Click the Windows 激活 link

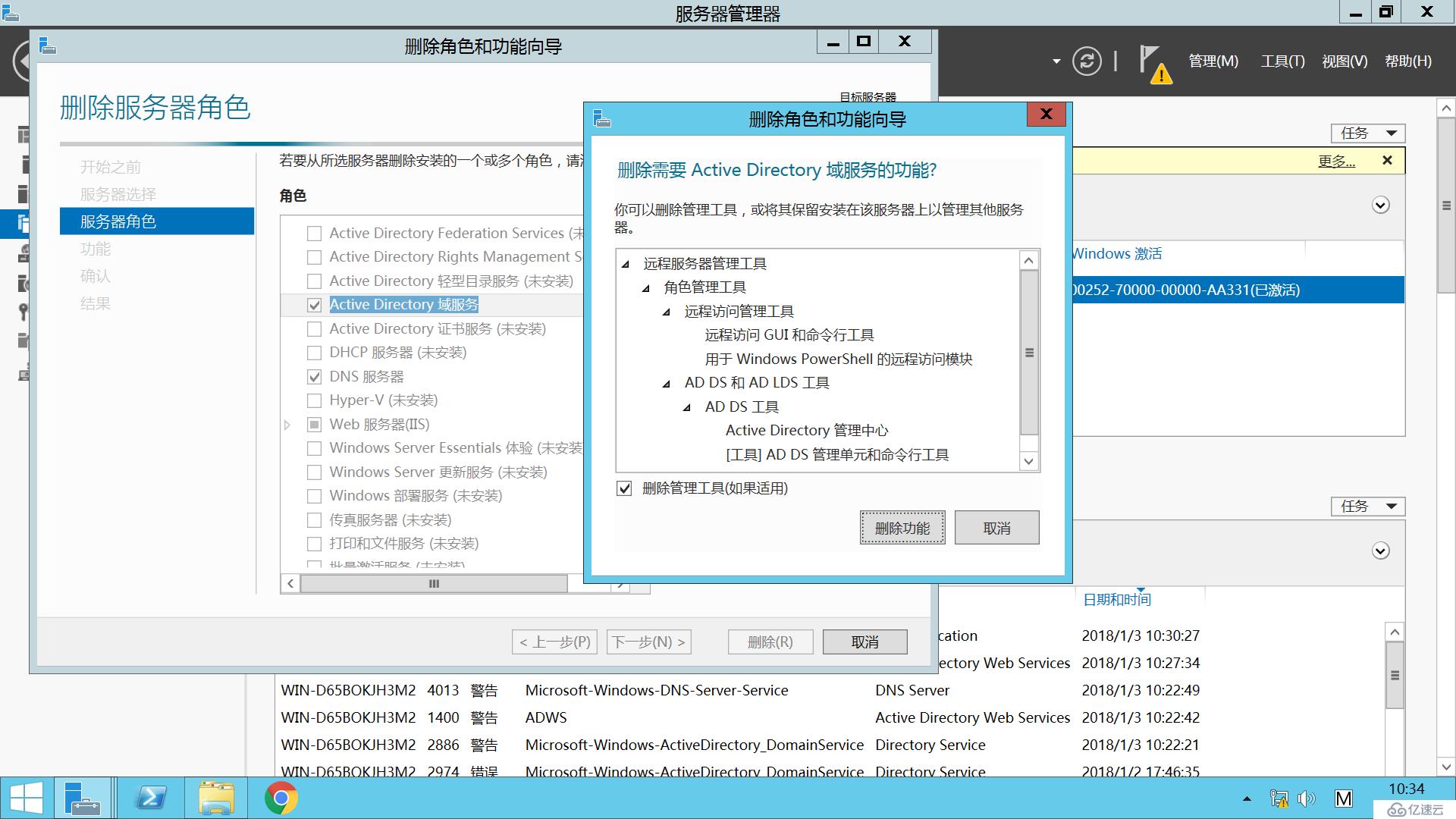click(1117, 254)
